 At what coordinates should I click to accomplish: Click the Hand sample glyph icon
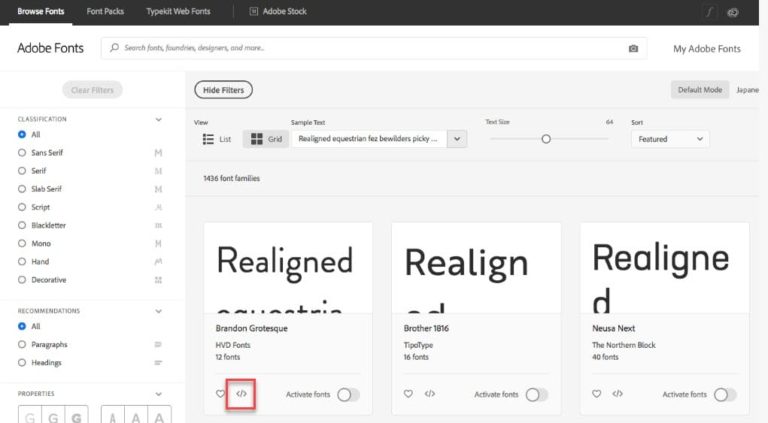[x=158, y=261]
